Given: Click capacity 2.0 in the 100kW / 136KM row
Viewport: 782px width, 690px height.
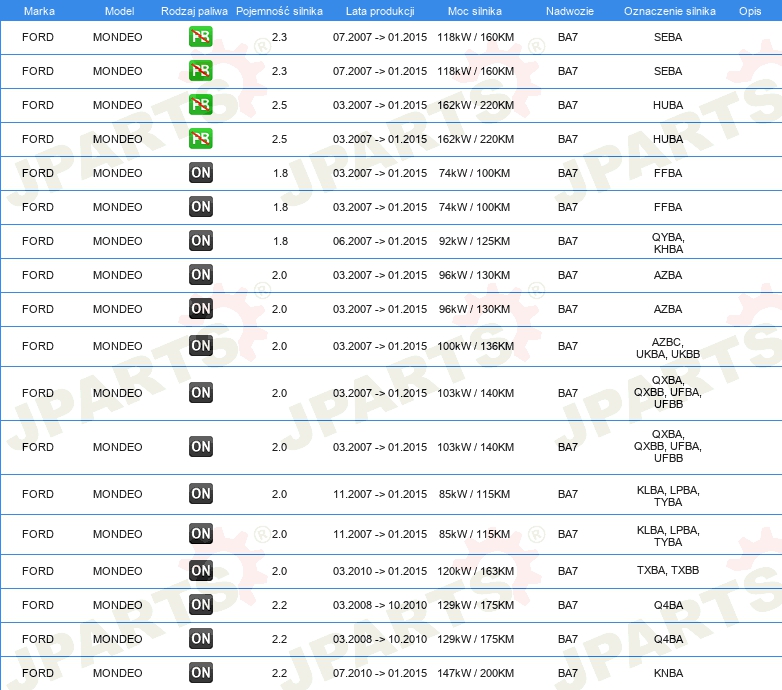Looking at the screenshot, I should (279, 346).
